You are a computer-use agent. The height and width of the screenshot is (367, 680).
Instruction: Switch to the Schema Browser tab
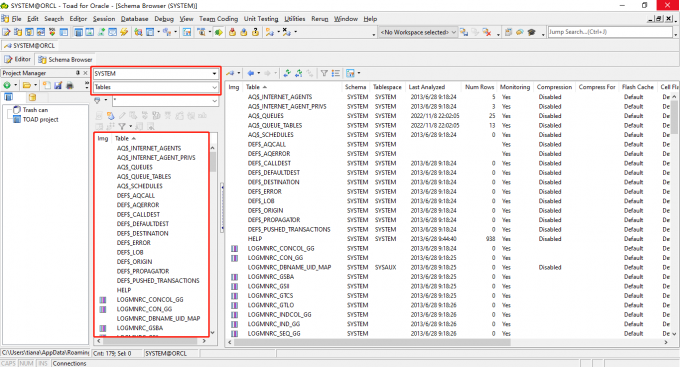[65, 59]
